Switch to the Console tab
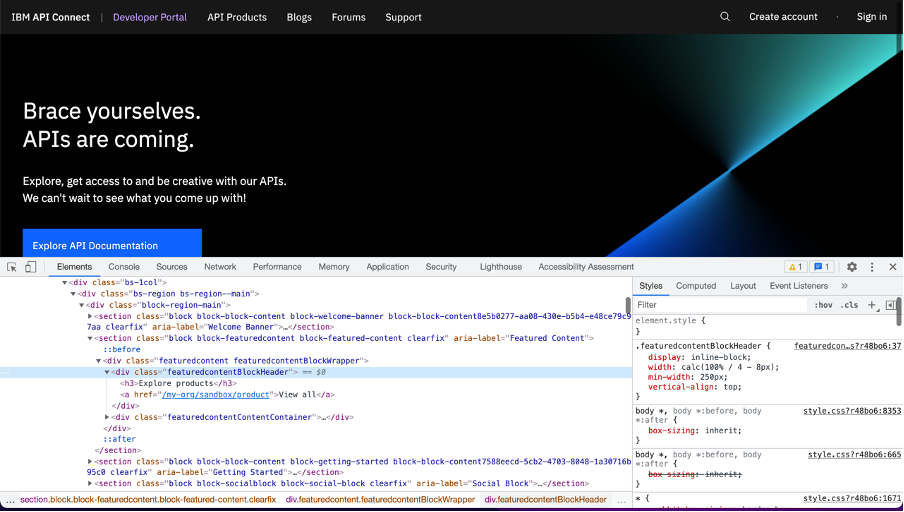The height and width of the screenshot is (512, 904). (124, 267)
